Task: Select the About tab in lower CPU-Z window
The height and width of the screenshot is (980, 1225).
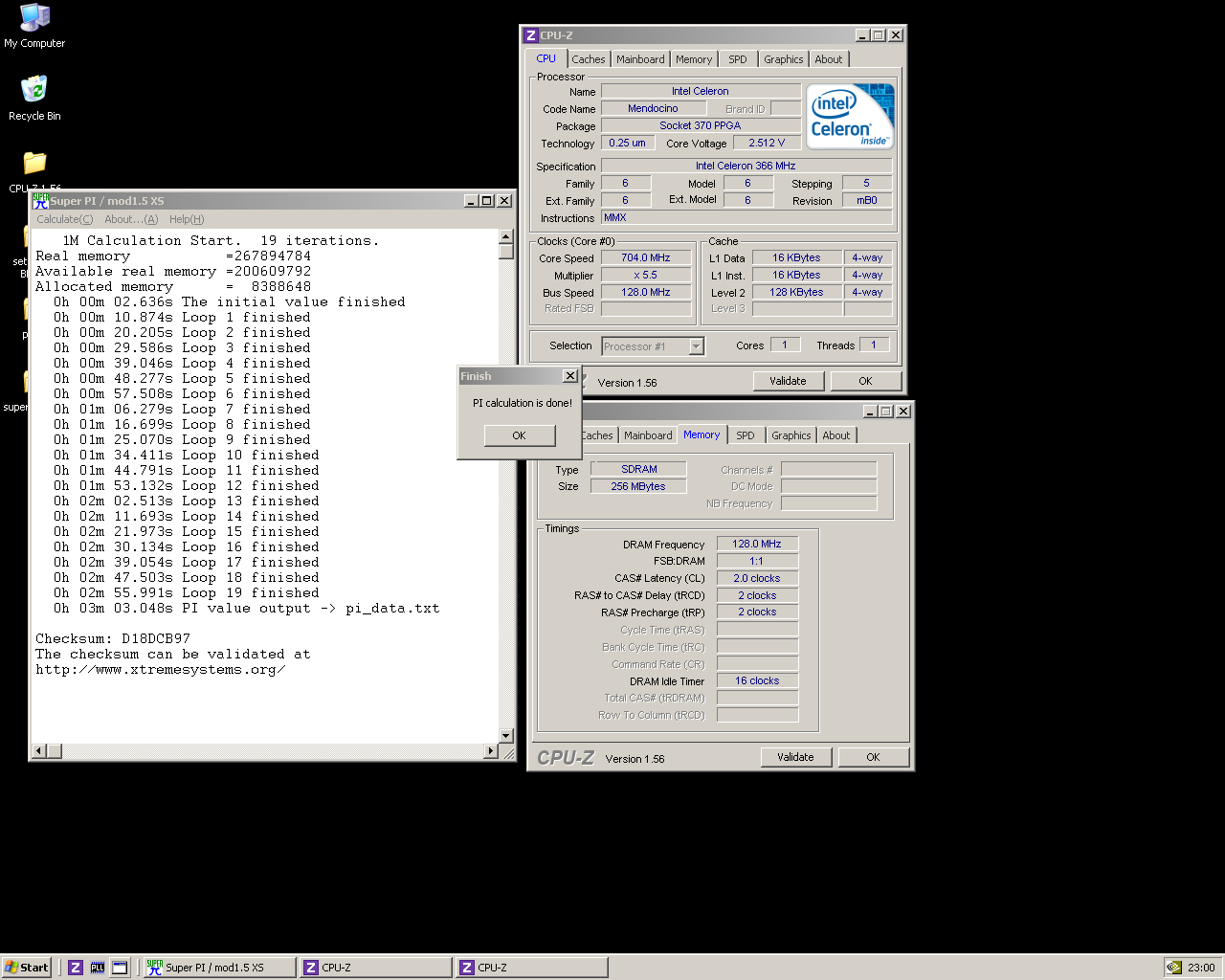Action: (836, 435)
